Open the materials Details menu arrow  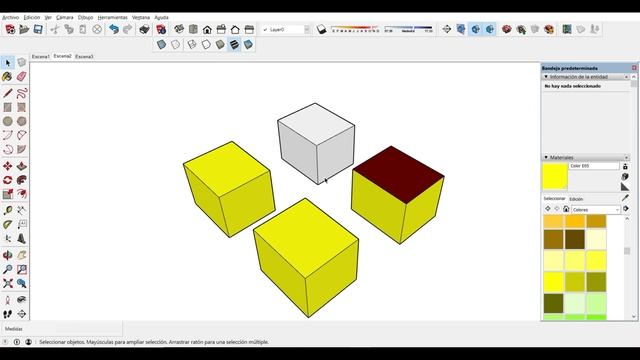pyautogui.click(x=625, y=209)
